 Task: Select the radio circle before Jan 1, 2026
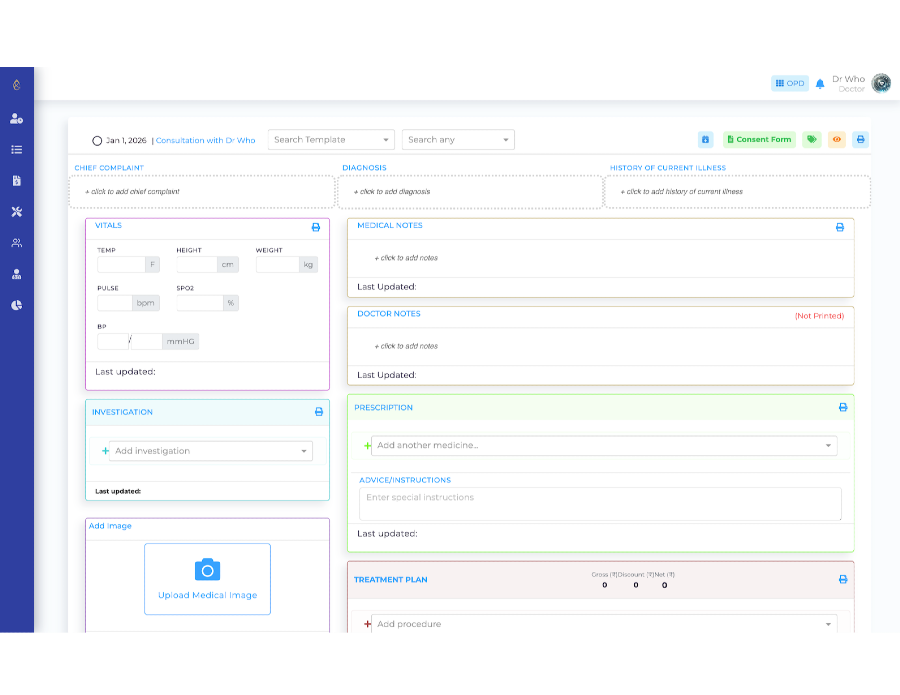97,141
